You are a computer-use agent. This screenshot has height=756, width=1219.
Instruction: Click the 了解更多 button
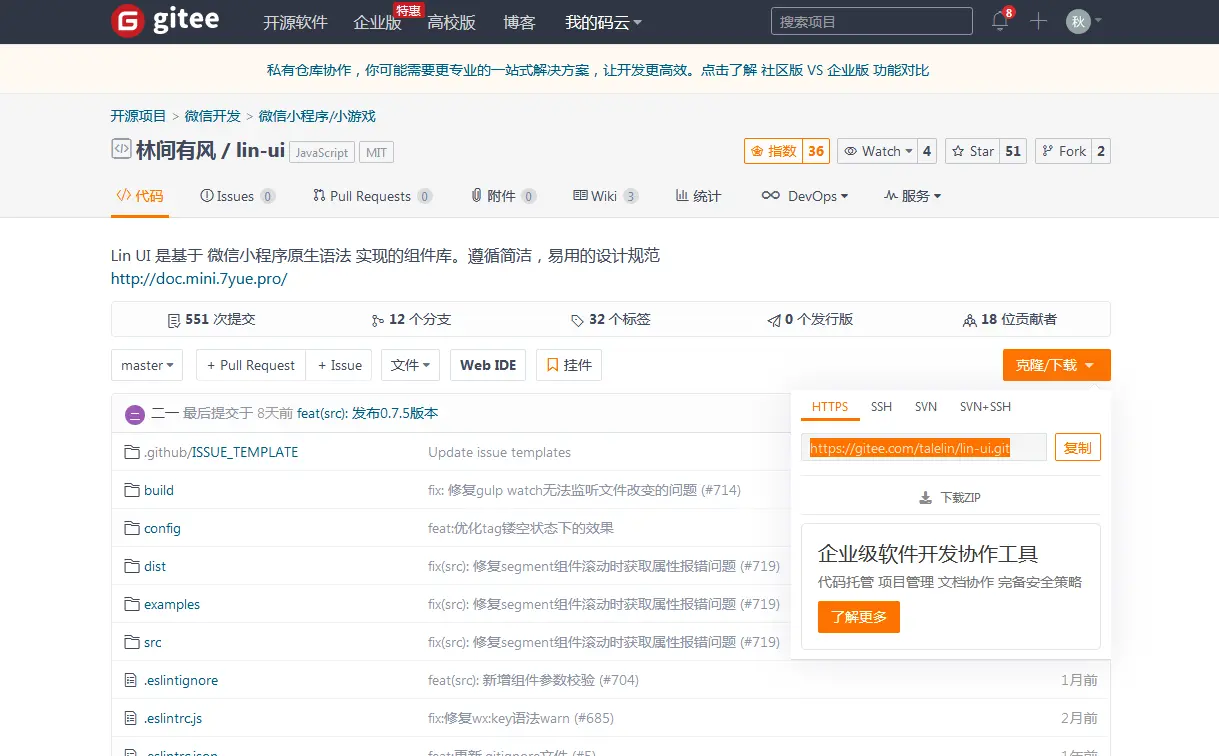click(x=859, y=617)
